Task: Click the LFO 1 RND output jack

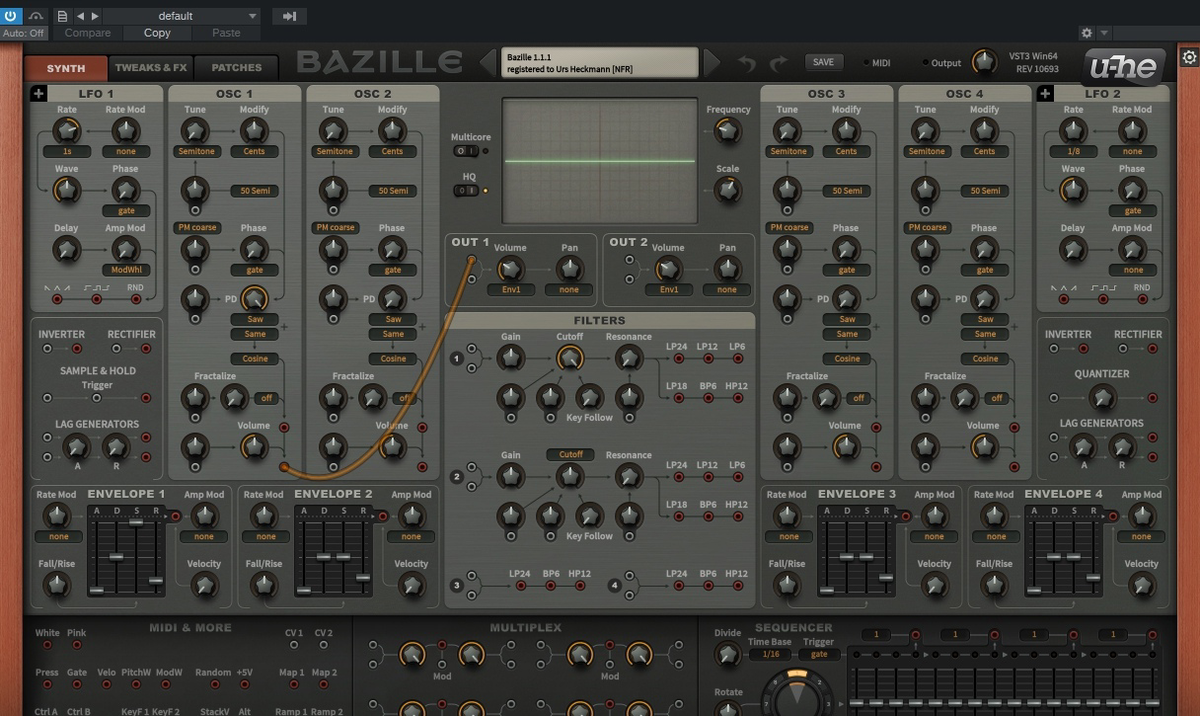Action: click(x=135, y=299)
